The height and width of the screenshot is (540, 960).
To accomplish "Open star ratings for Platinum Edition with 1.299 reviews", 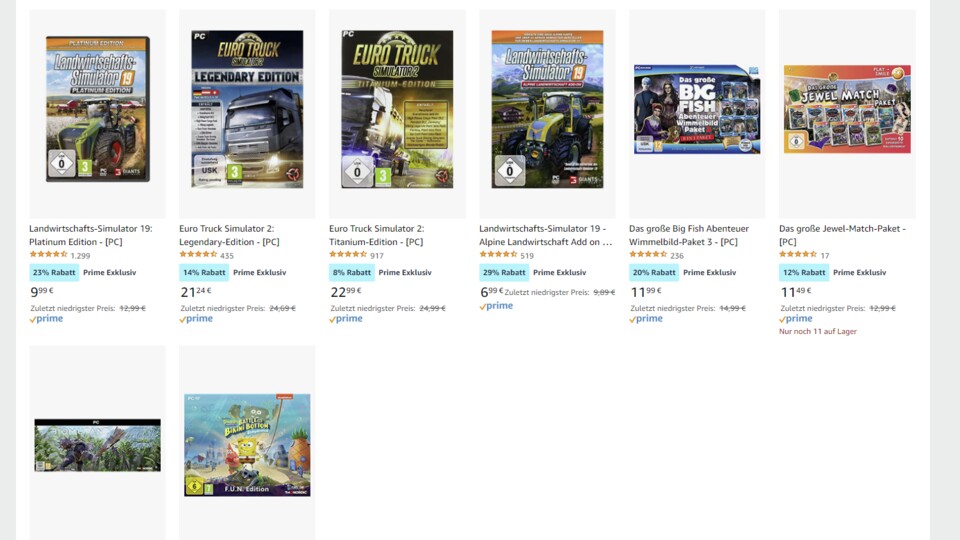I will pyautogui.click(x=48, y=255).
